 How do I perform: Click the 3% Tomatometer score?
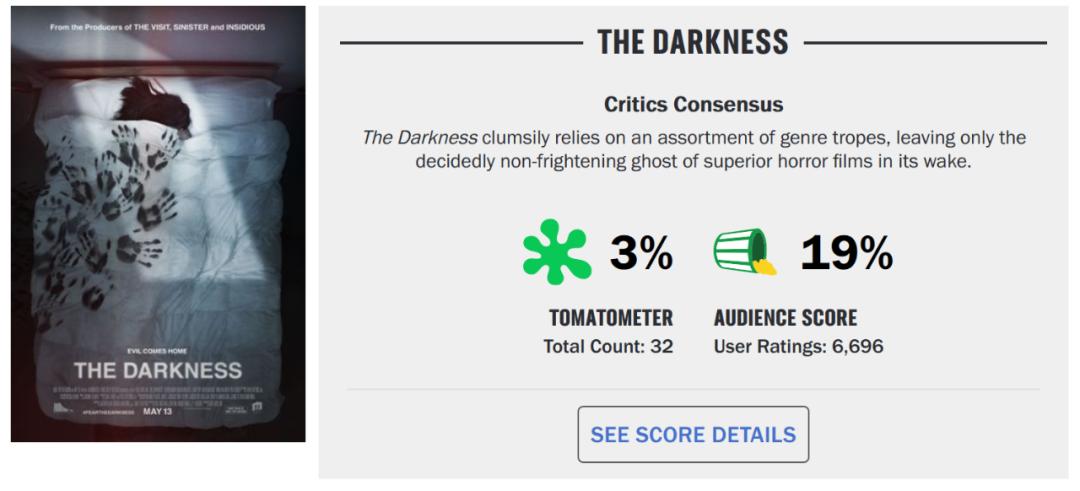pos(641,255)
